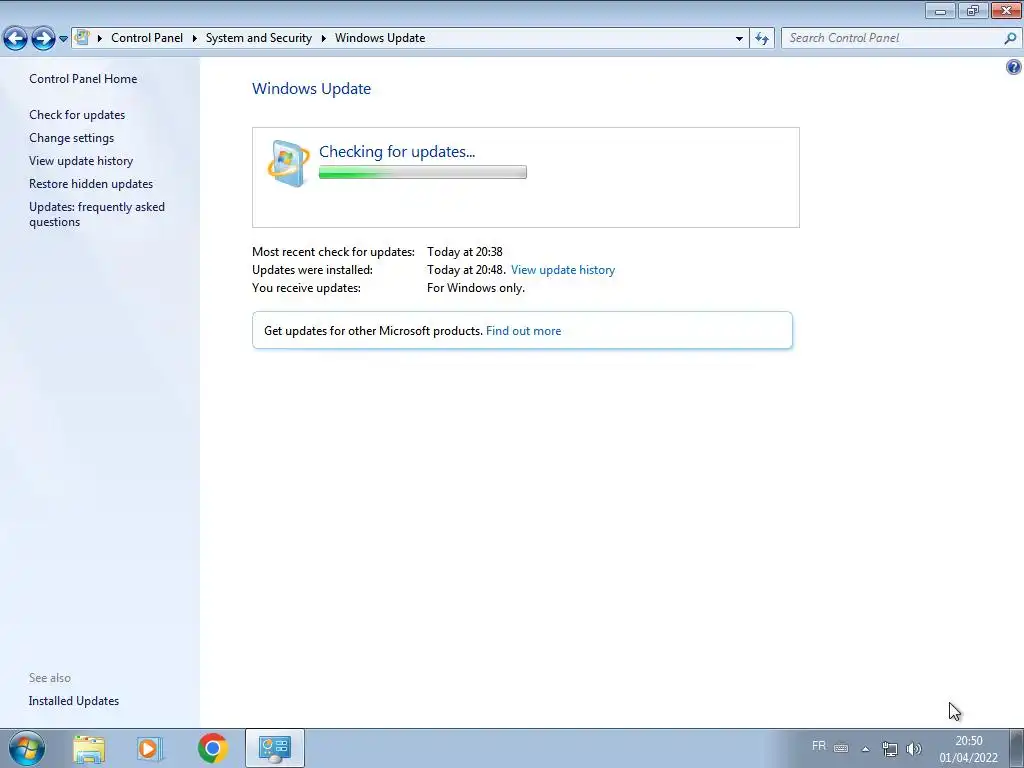
Task: Click the Checking for updates... heading
Action: [397, 152]
